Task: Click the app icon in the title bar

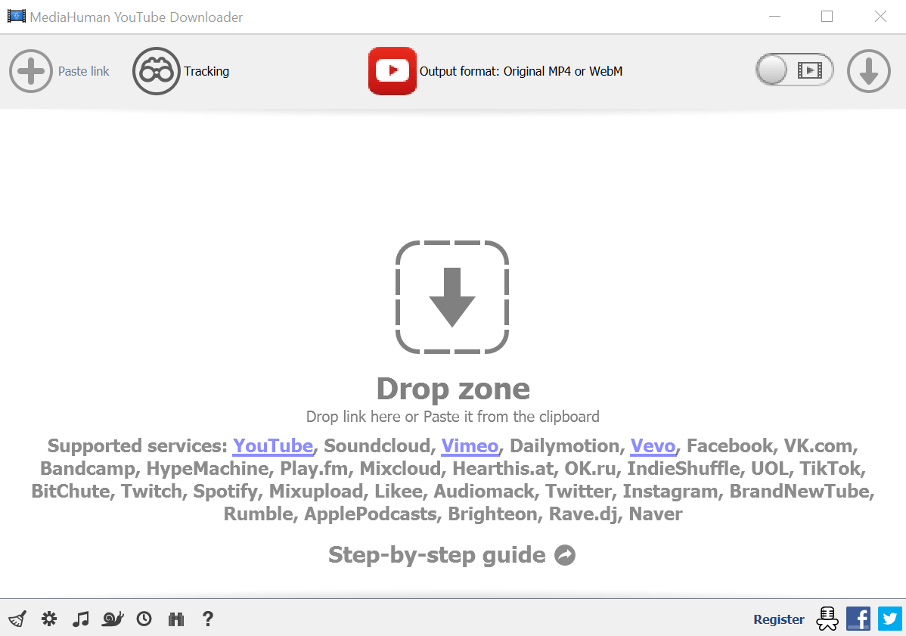Action: (16, 16)
